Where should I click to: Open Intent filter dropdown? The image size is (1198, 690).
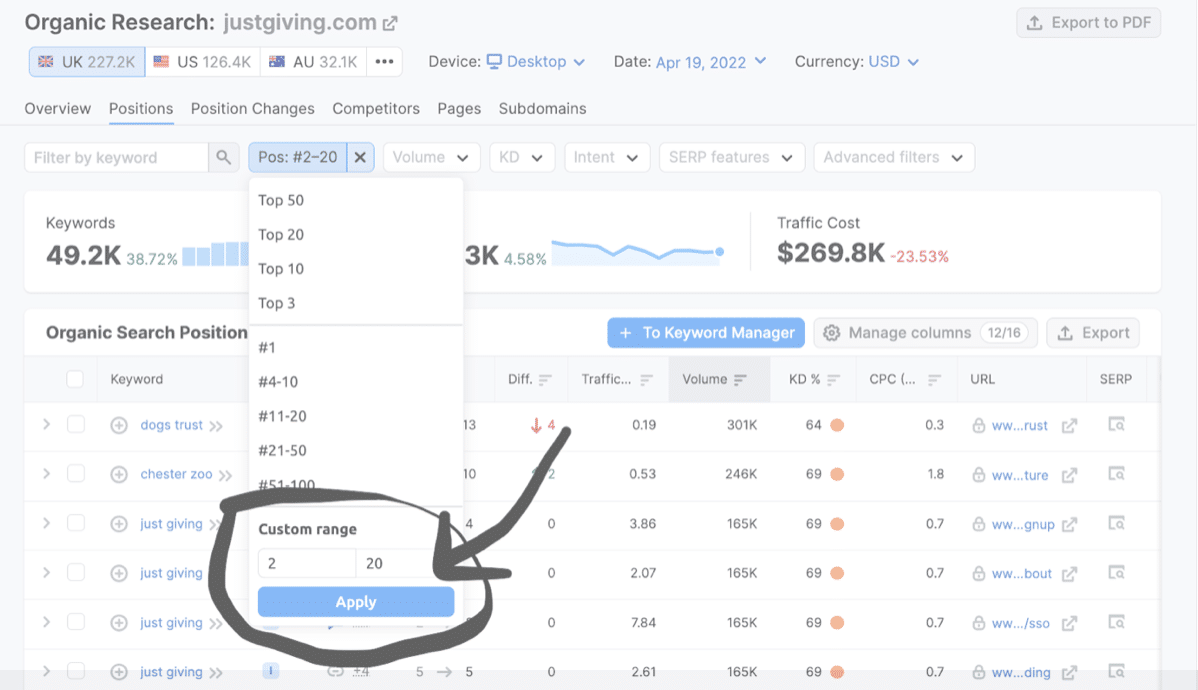tap(607, 157)
